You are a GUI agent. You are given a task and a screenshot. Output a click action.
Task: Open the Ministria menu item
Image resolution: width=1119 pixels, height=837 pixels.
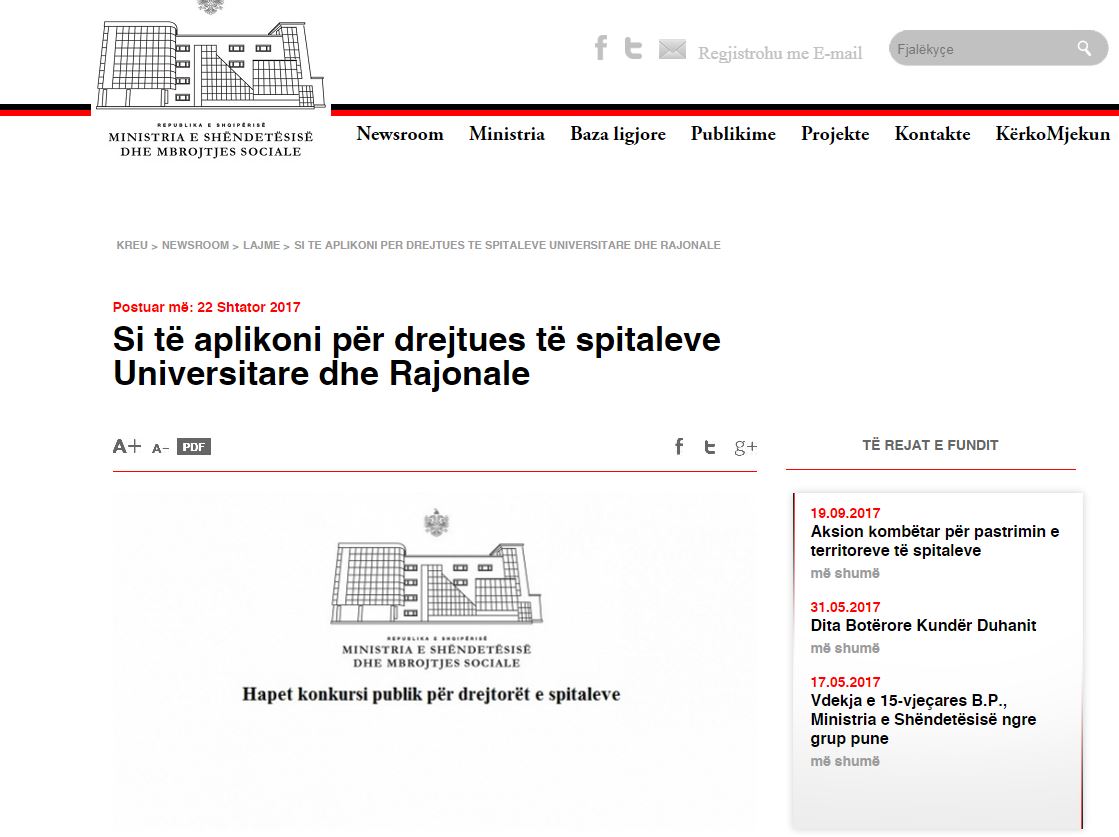(x=506, y=134)
